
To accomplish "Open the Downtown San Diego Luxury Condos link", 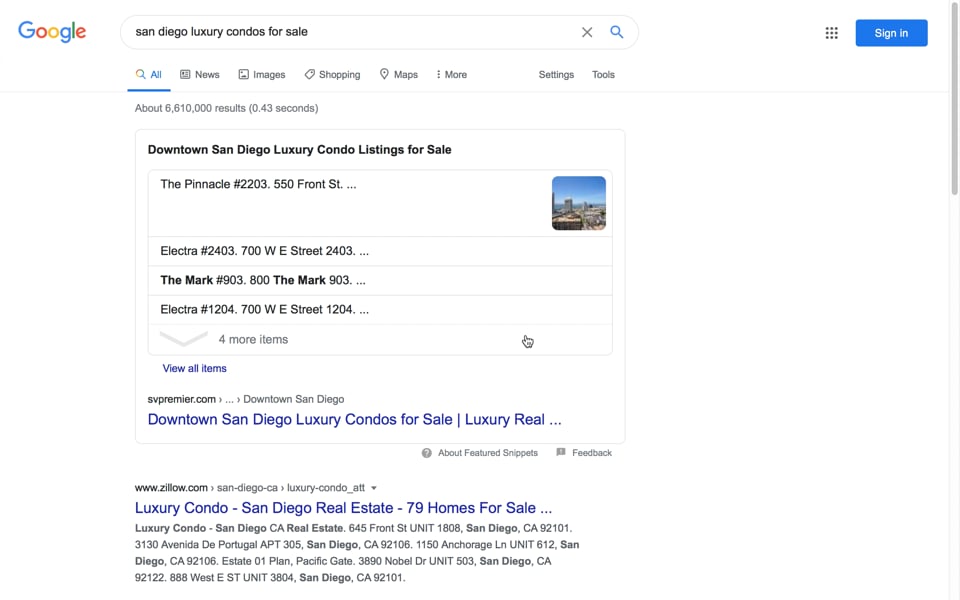I will click(x=354, y=419).
